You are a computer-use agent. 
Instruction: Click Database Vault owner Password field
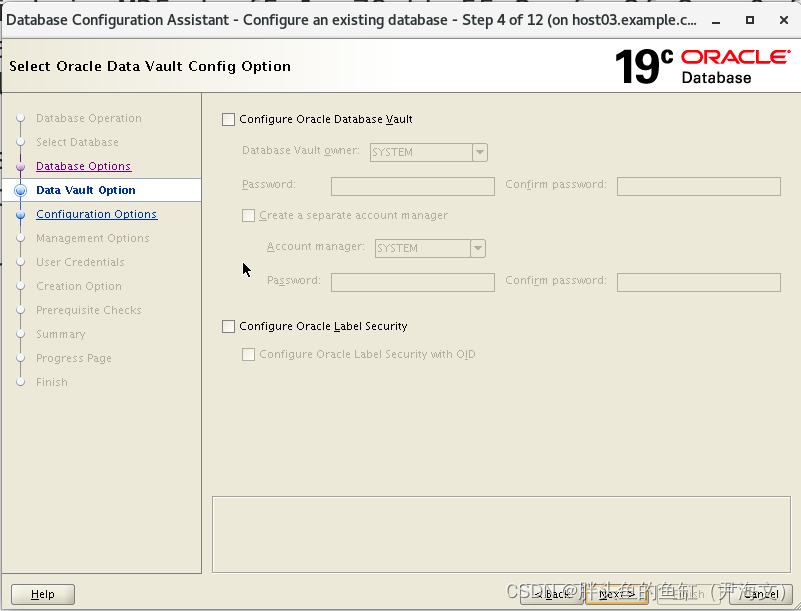(x=413, y=186)
